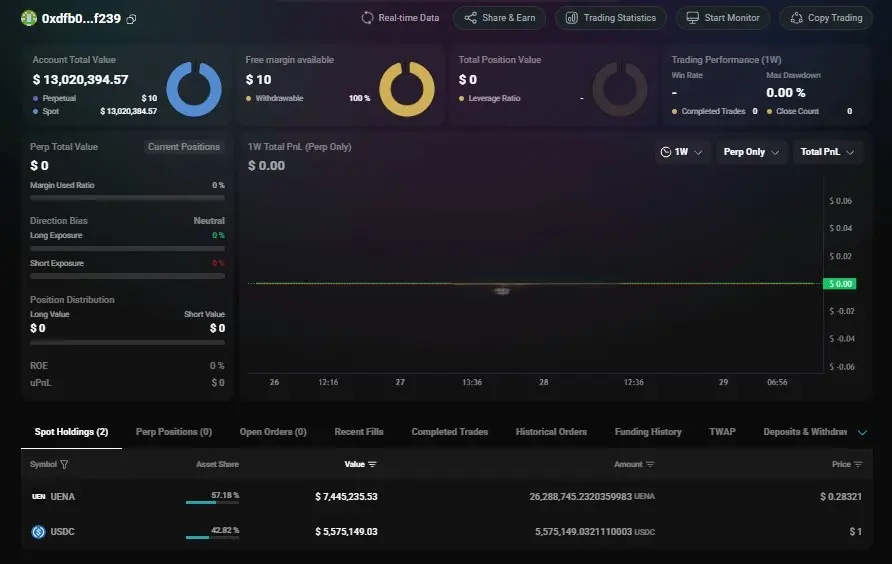Open Copy Trading
This screenshot has width=892, height=564.
click(826, 18)
